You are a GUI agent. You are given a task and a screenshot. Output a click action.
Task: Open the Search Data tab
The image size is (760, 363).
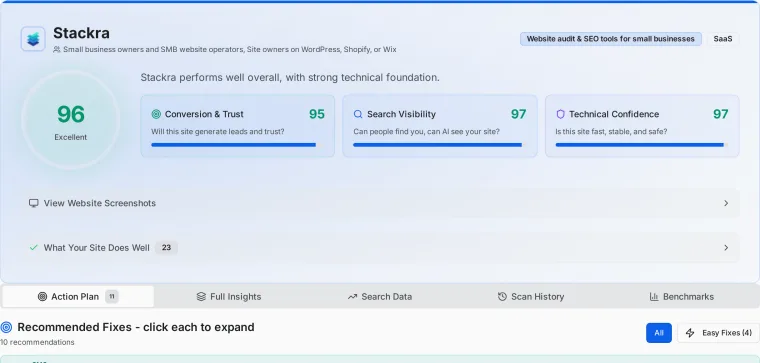(x=380, y=297)
